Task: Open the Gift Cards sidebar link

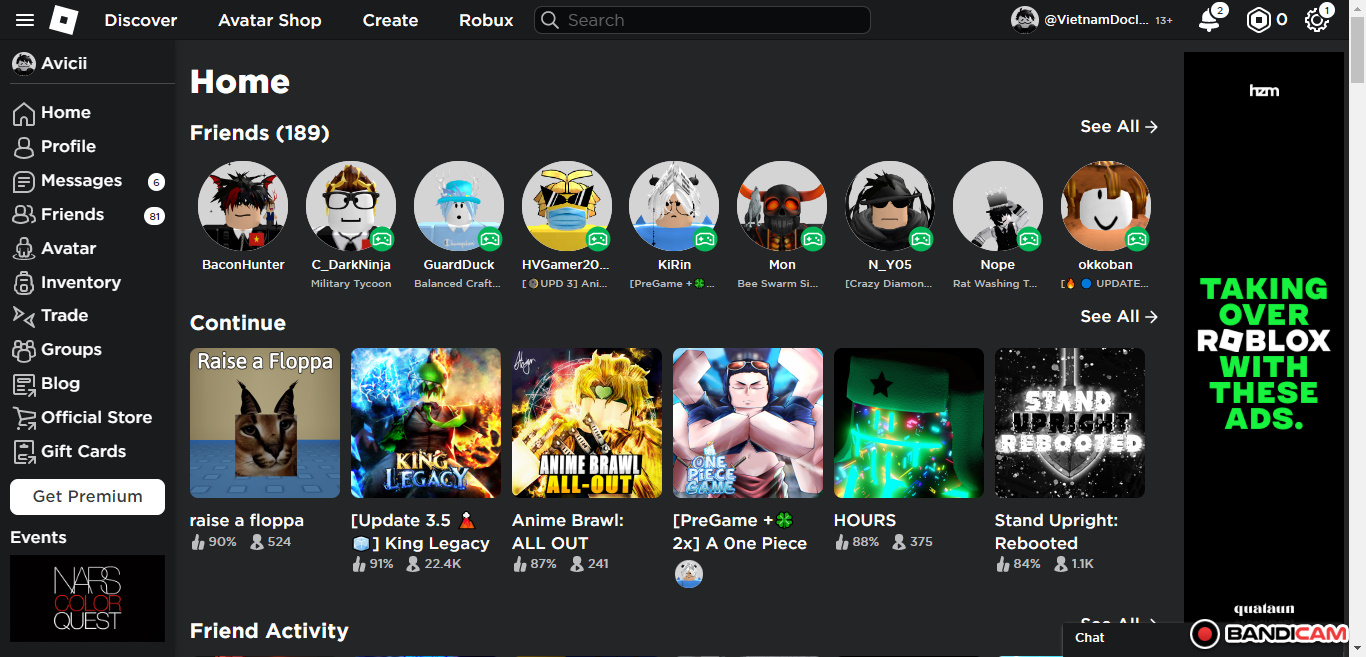Action: point(83,452)
